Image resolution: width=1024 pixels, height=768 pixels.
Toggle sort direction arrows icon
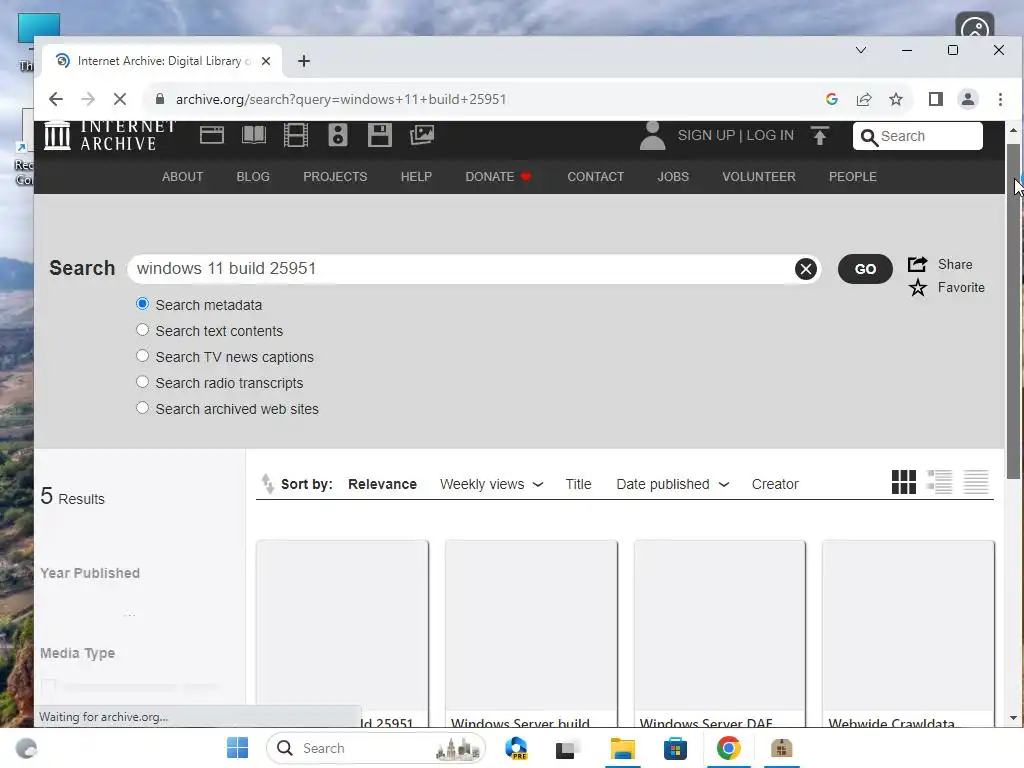tap(267, 483)
